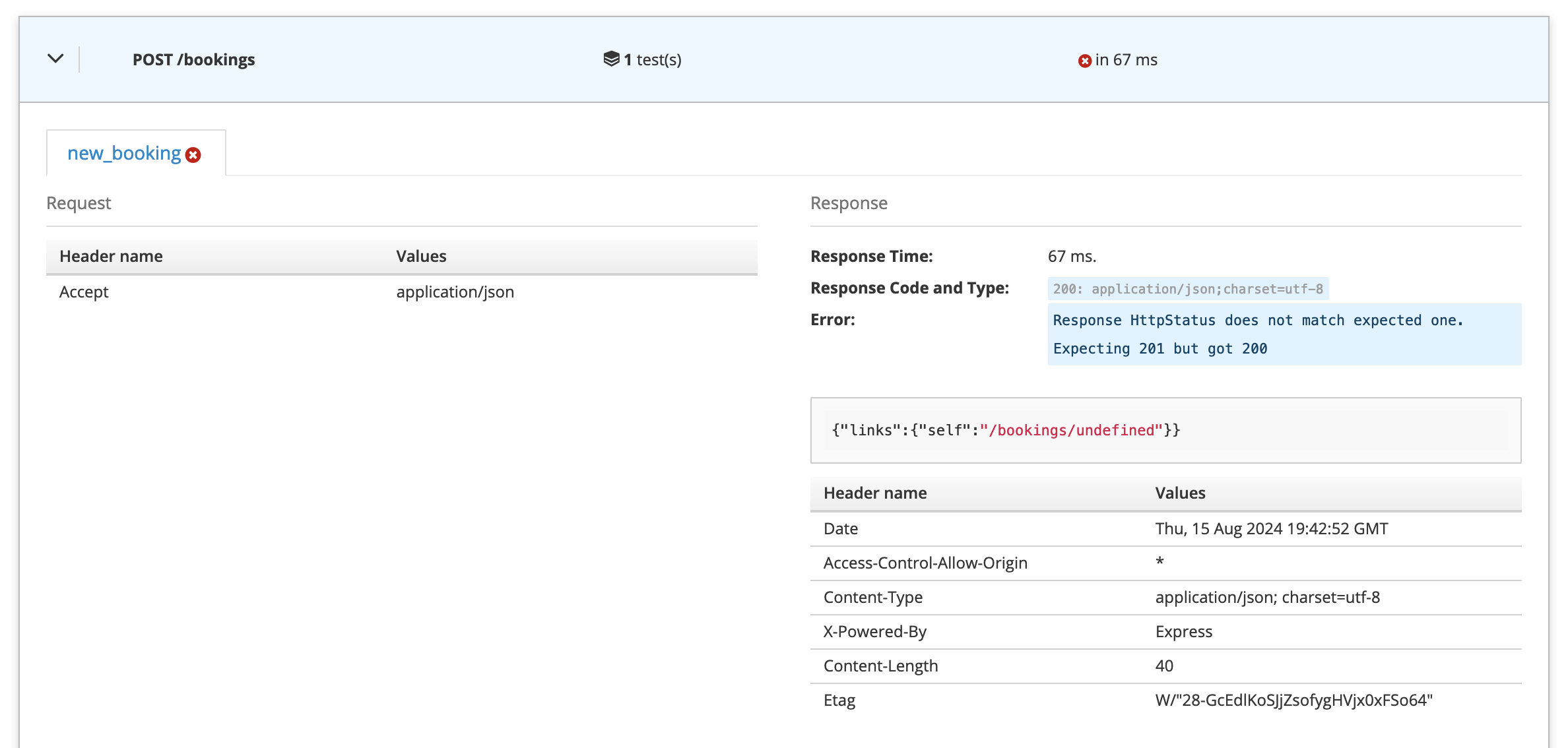Click the request Header name column header

[x=111, y=257]
